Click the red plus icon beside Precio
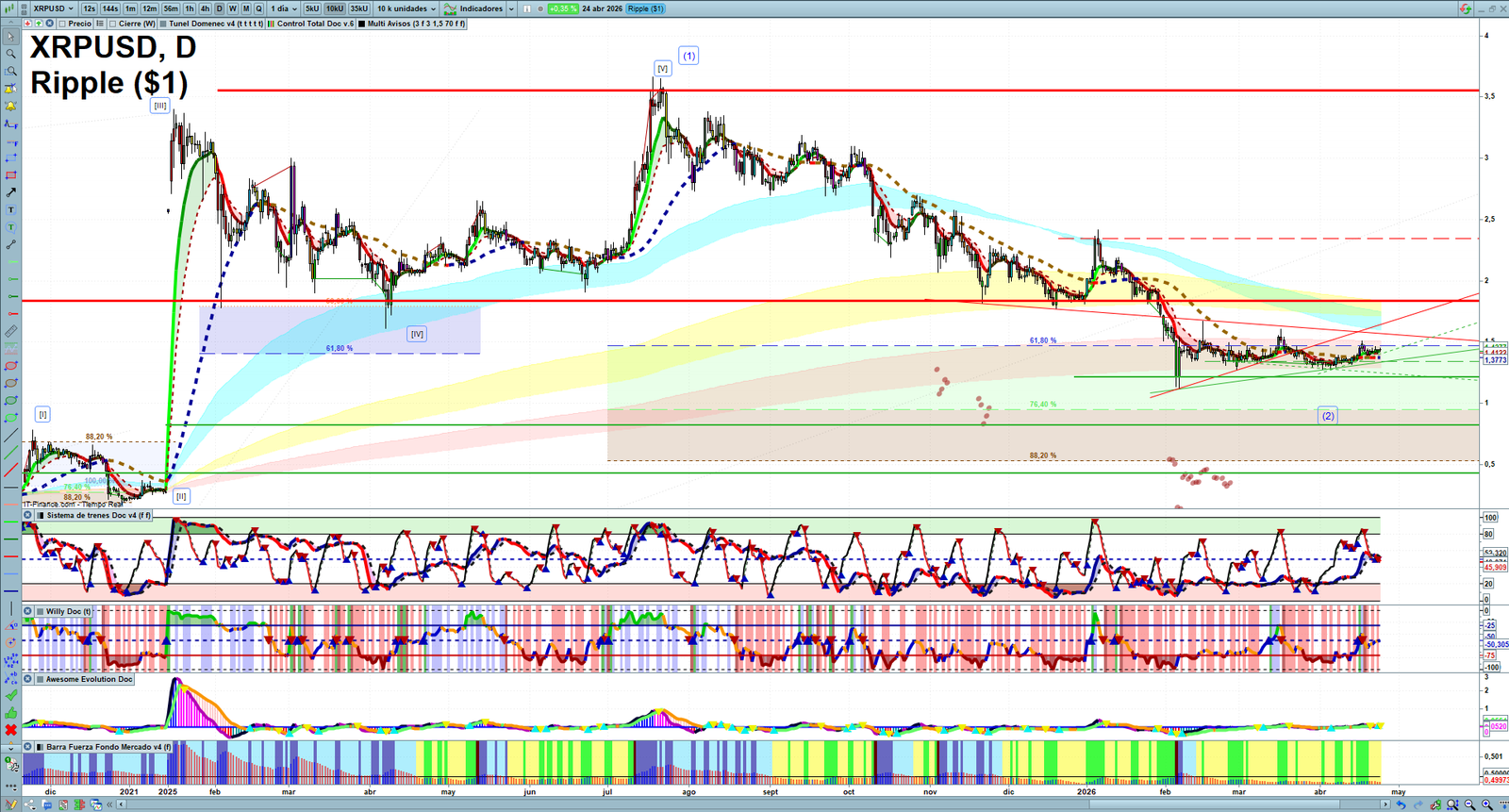This screenshot has width=1509, height=812. point(28,24)
